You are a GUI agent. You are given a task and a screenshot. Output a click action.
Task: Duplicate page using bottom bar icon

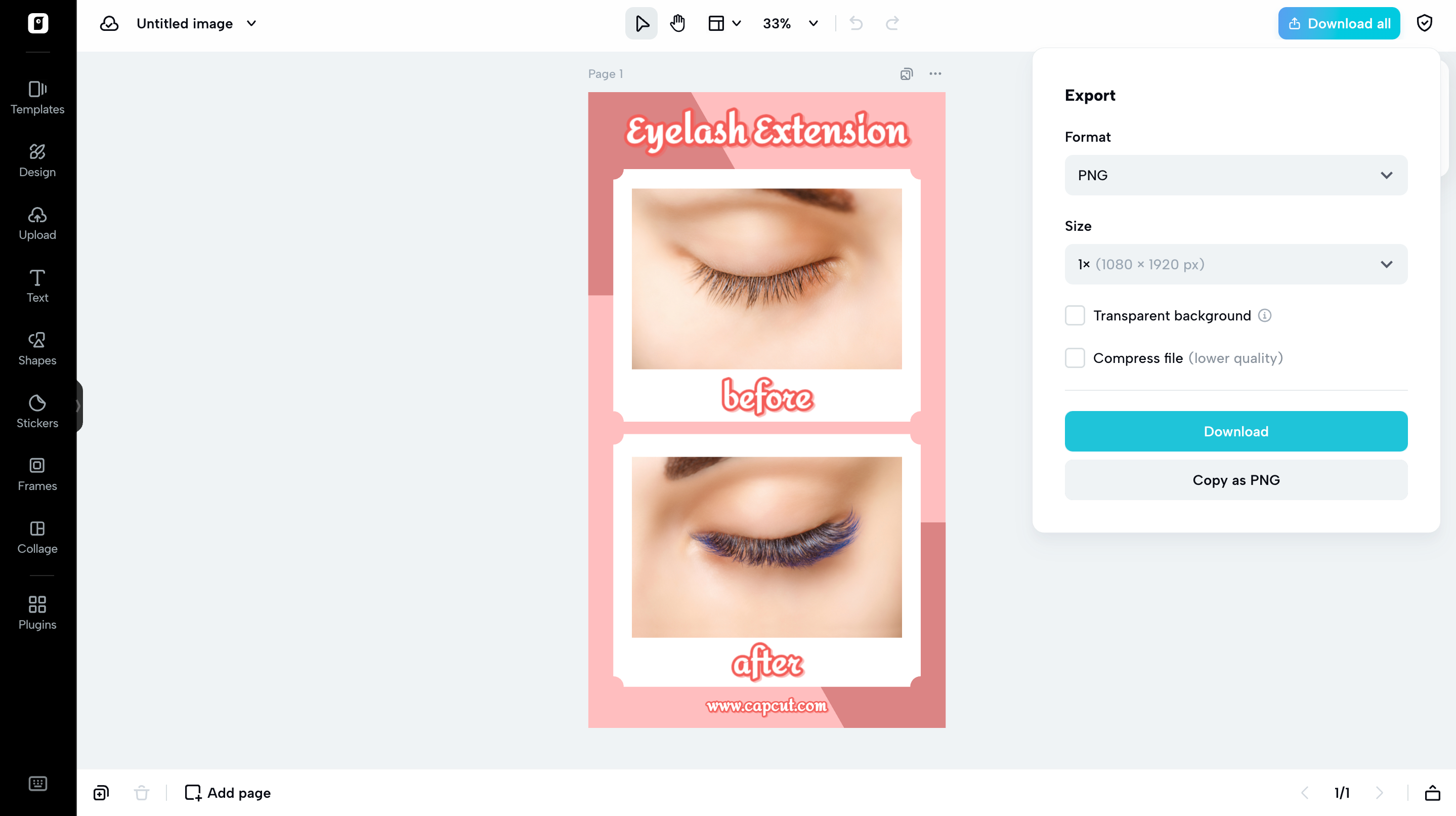[x=101, y=793]
